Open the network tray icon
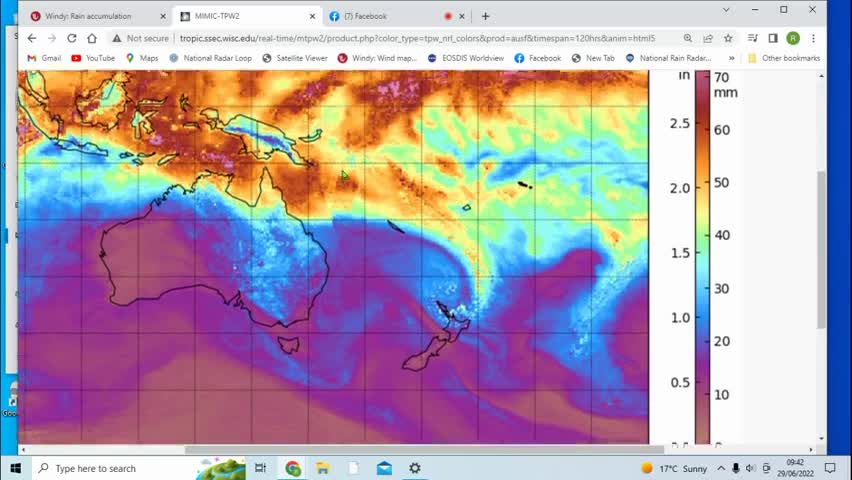 pos(766,468)
